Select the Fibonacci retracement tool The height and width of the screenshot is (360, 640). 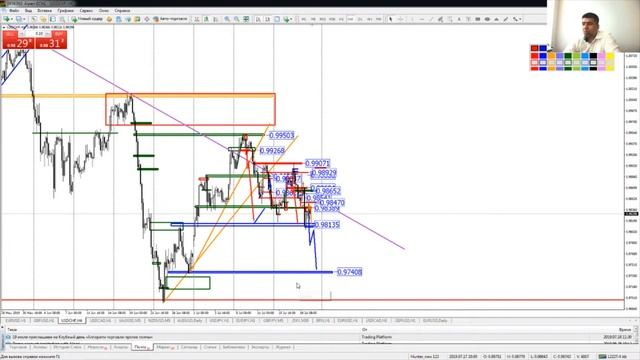(x=450, y=19)
